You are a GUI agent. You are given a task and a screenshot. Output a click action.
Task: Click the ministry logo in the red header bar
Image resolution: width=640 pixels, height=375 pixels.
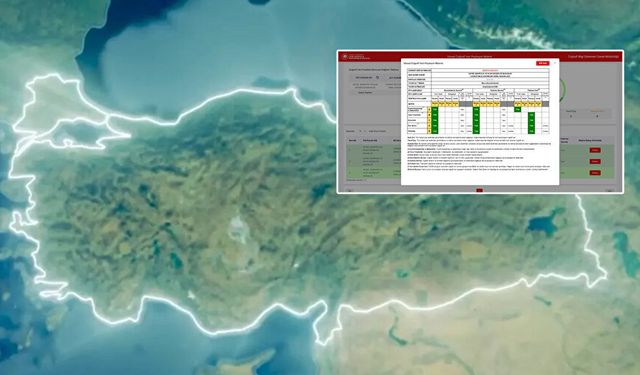tap(345, 56)
